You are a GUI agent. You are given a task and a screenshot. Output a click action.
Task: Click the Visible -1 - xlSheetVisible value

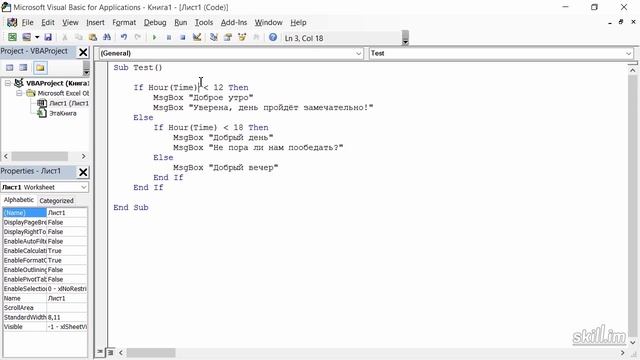pos(67,327)
